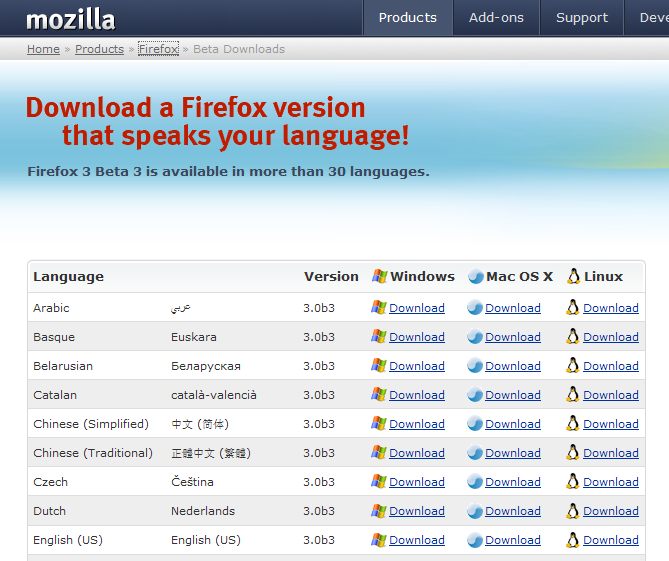Click the Mac icon in the Catalan row

coord(475,394)
